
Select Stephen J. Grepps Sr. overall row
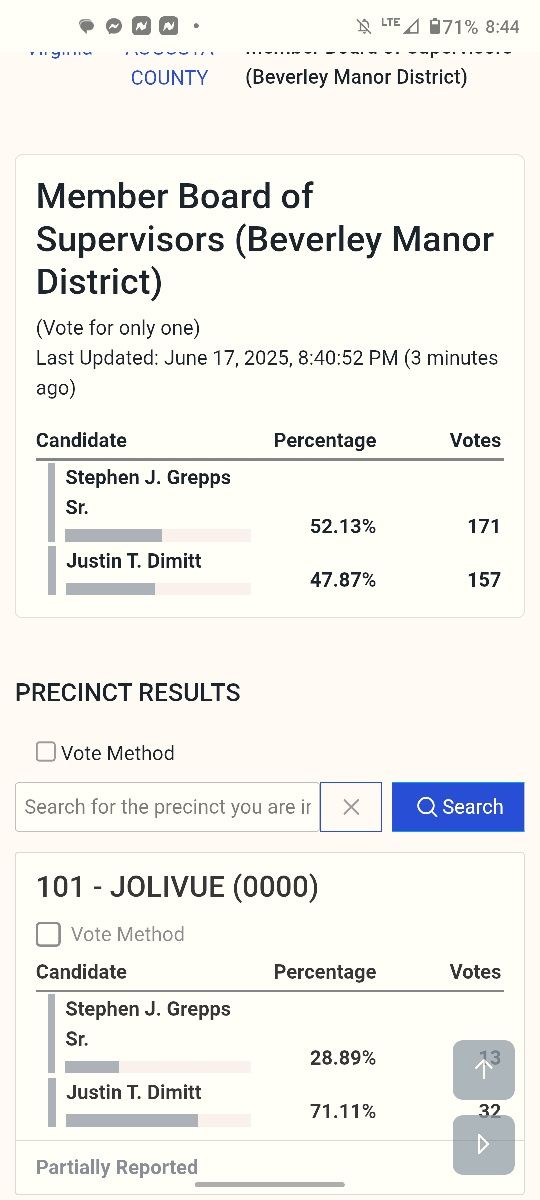point(276,503)
